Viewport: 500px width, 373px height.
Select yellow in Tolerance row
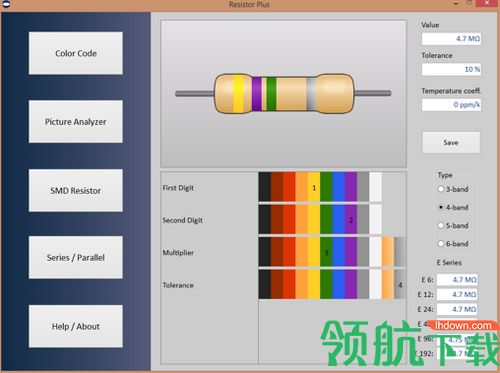pyautogui.click(x=314, y=284)
